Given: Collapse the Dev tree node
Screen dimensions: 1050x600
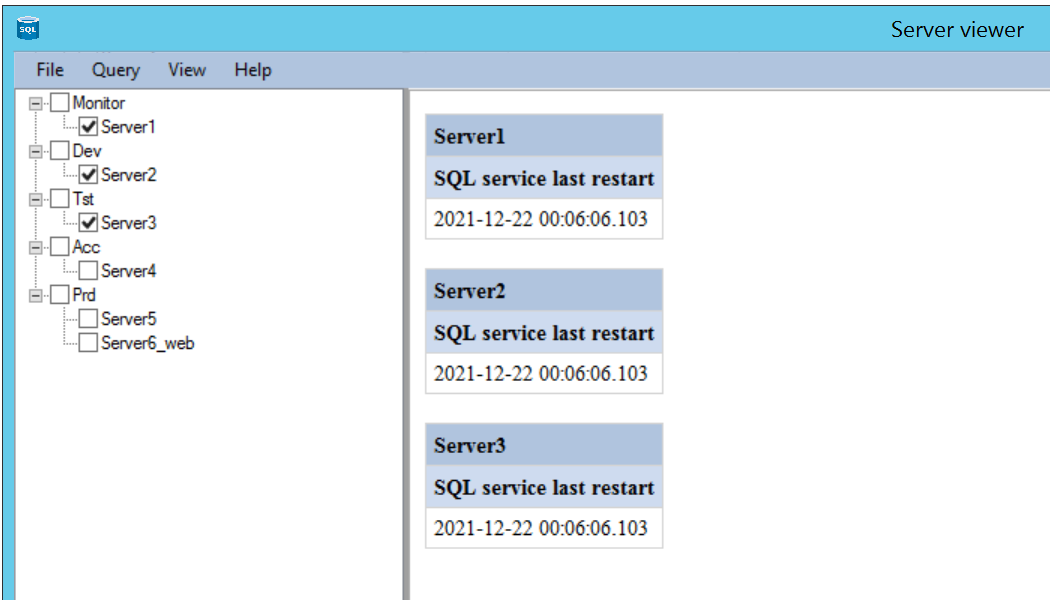Looking at the screenshot, I should [36, 151].
